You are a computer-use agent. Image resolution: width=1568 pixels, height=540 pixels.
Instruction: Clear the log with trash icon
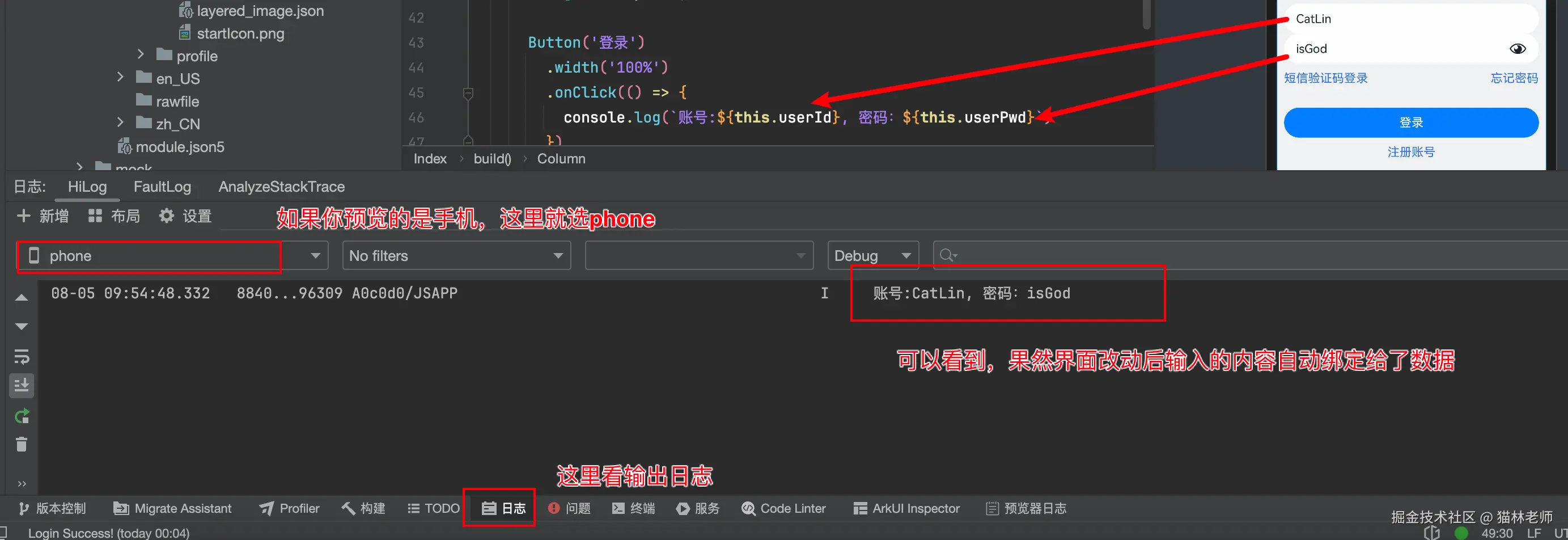22,444
